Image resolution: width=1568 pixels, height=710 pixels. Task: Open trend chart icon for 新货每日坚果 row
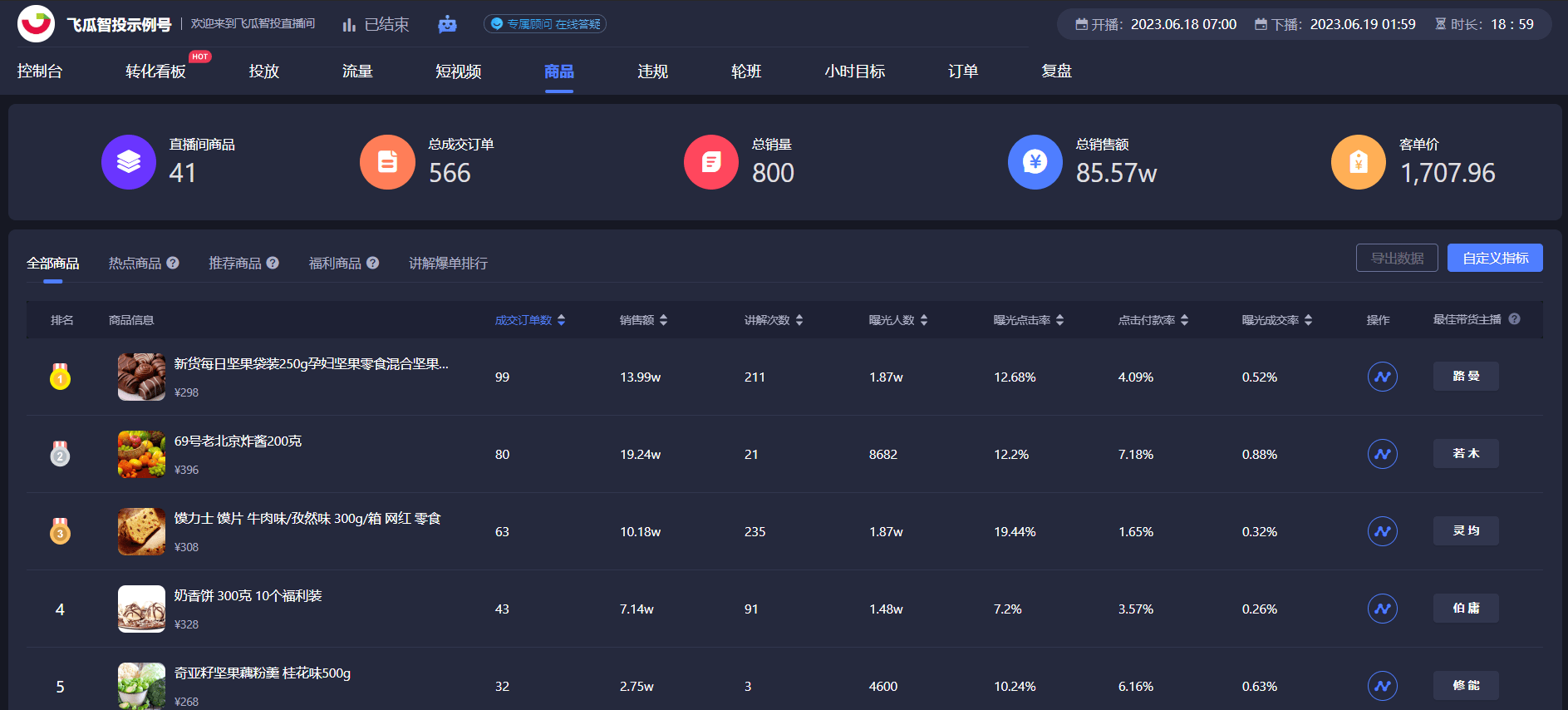coord(1382,377)
